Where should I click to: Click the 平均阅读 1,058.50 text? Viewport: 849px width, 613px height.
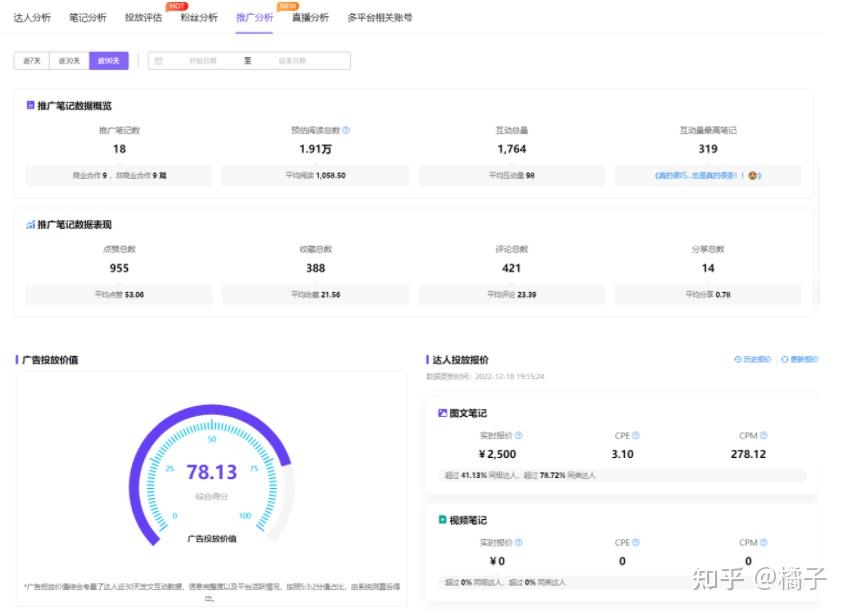coord(315,175)
